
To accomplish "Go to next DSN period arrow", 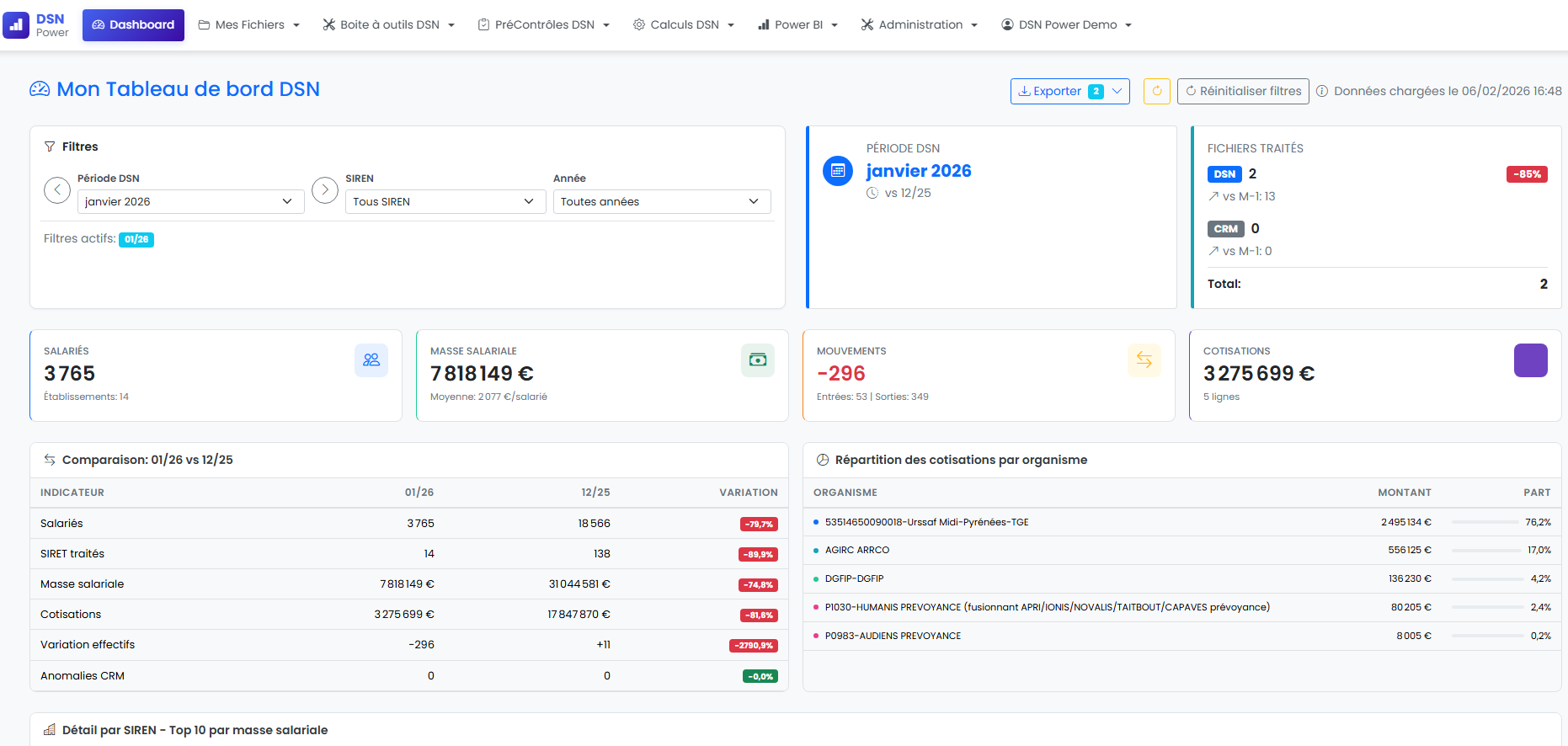I will (325, 190).
